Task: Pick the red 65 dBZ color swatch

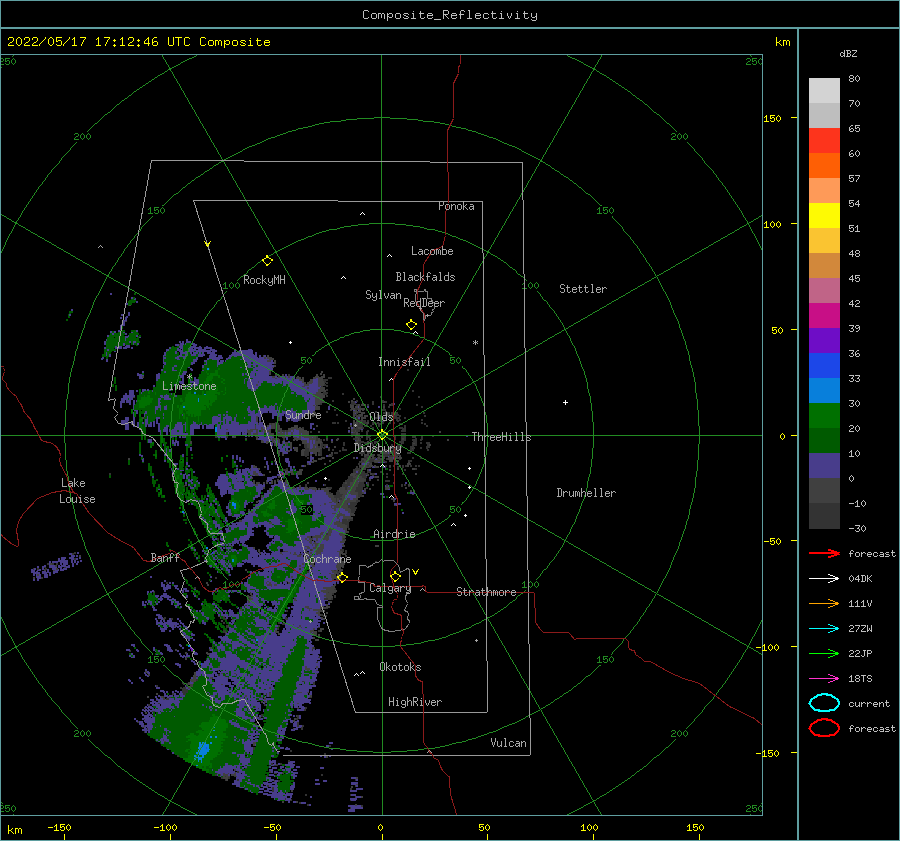Action: [824, 141]
